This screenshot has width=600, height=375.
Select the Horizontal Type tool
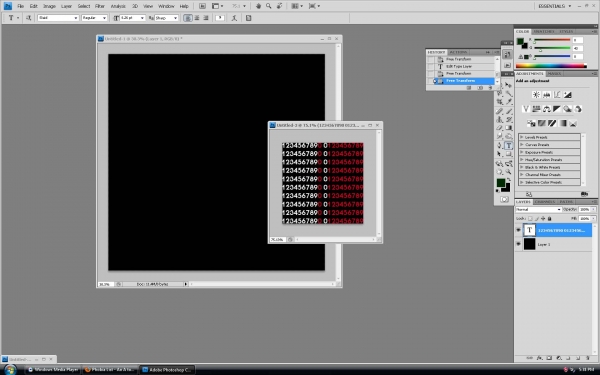coord(509,145)
